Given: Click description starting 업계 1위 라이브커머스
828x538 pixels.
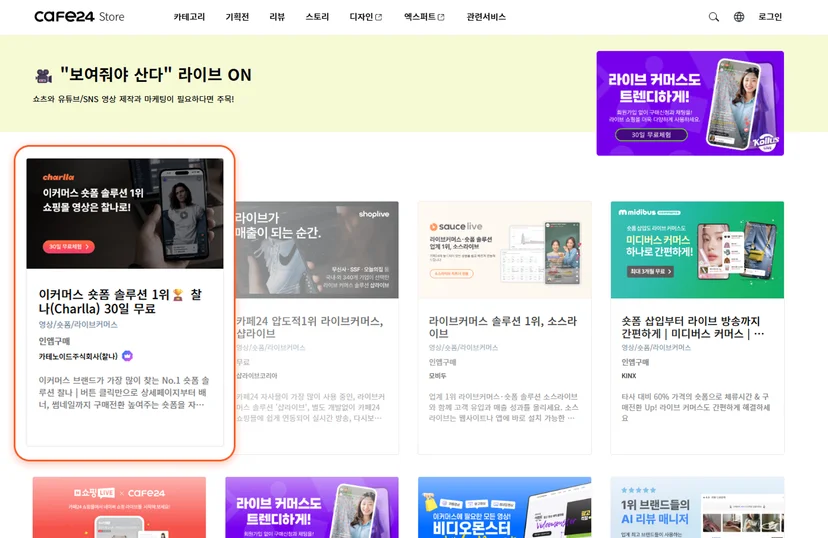Looking at the screenshot, I should (503, 407).
